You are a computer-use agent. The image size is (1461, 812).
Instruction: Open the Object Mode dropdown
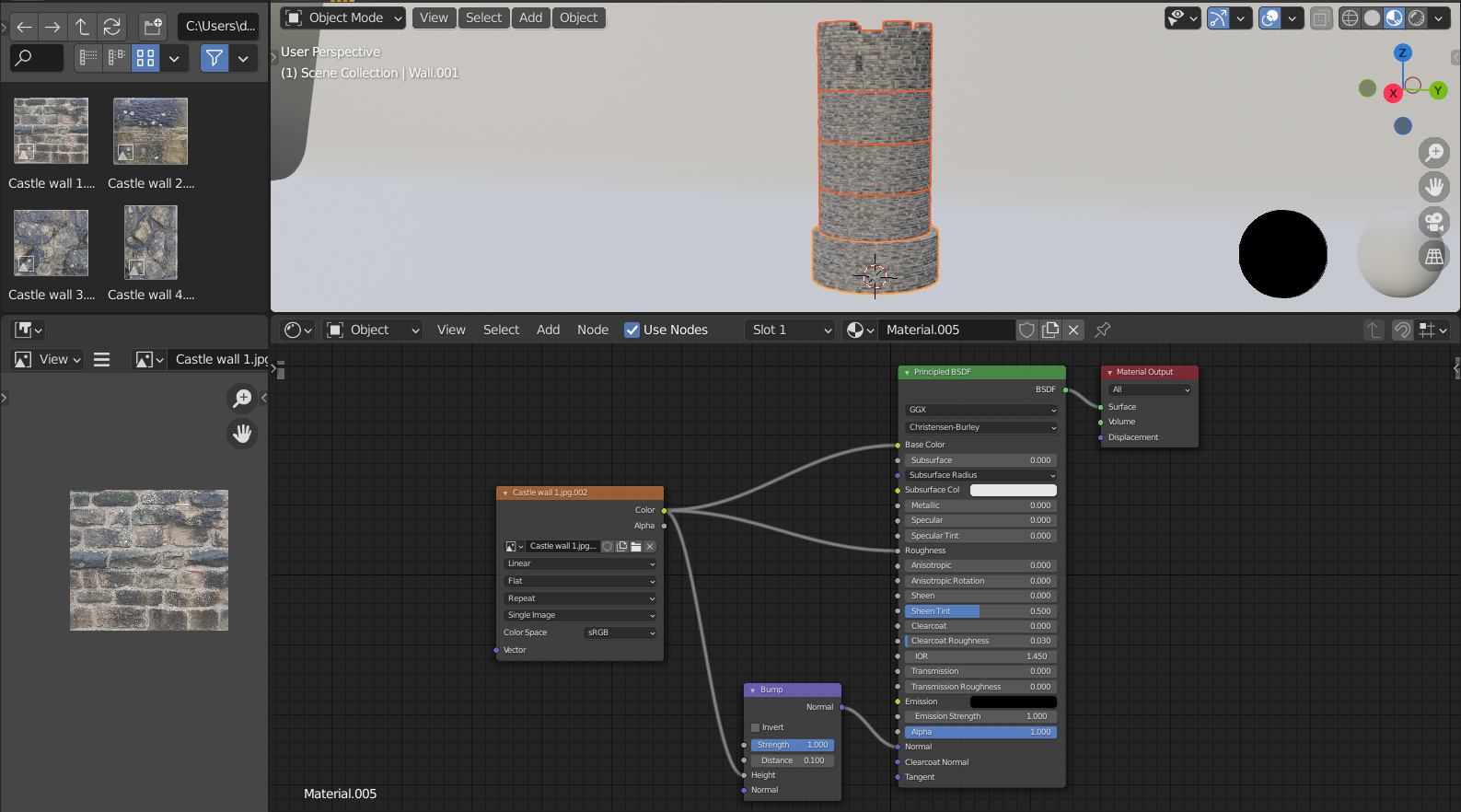(x=343, y=17)
